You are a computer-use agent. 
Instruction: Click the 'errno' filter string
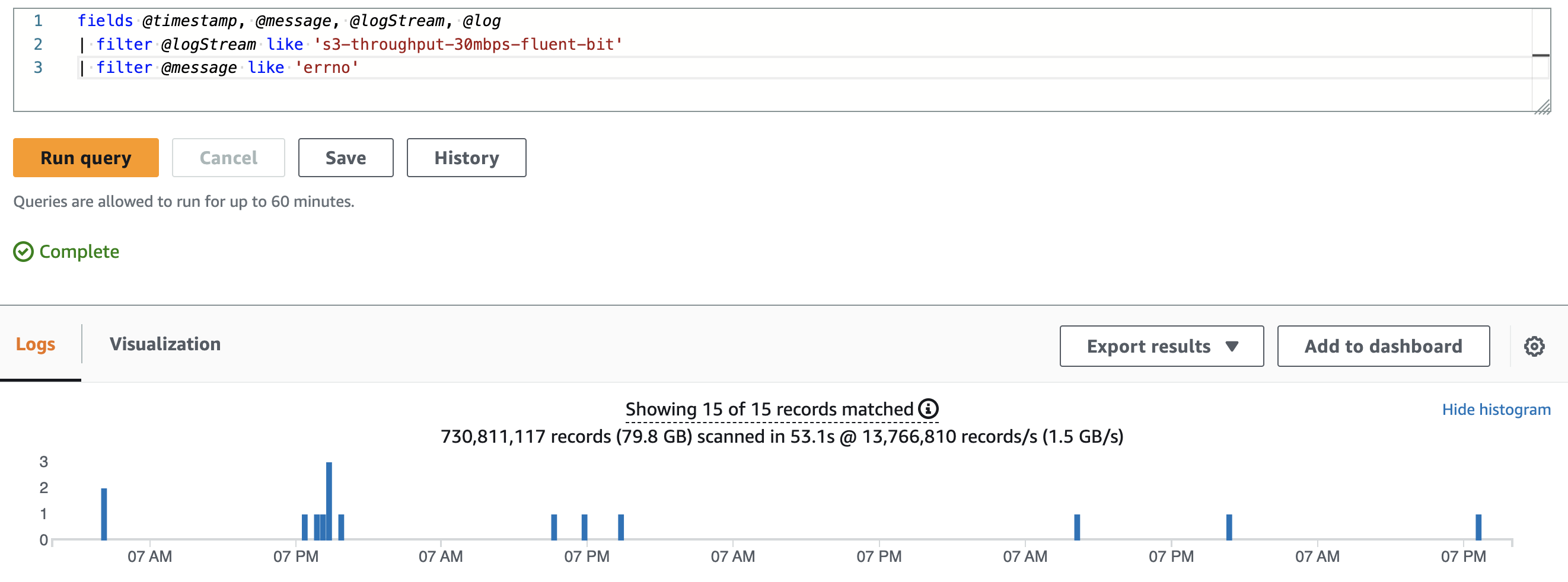point(327,68)
